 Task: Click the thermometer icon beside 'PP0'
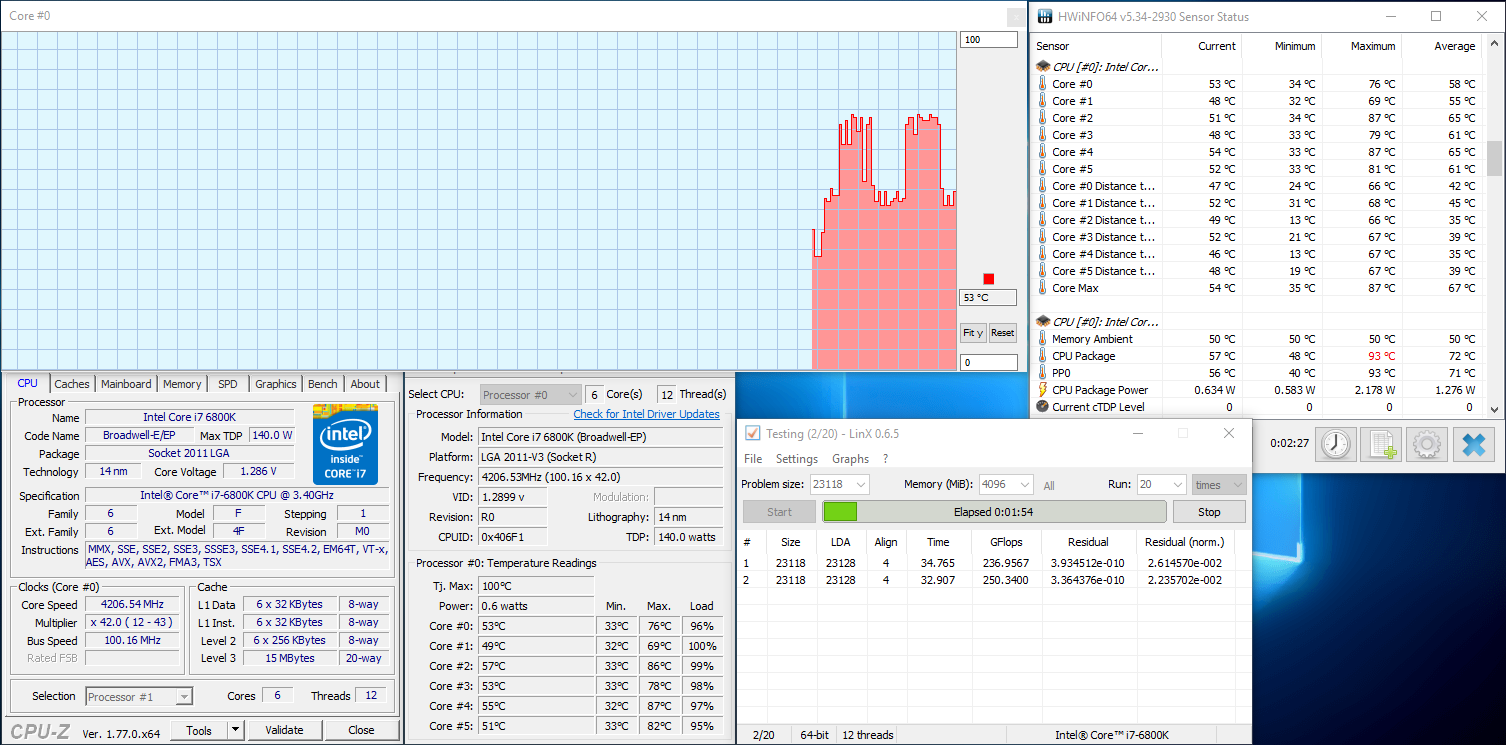1042,373
